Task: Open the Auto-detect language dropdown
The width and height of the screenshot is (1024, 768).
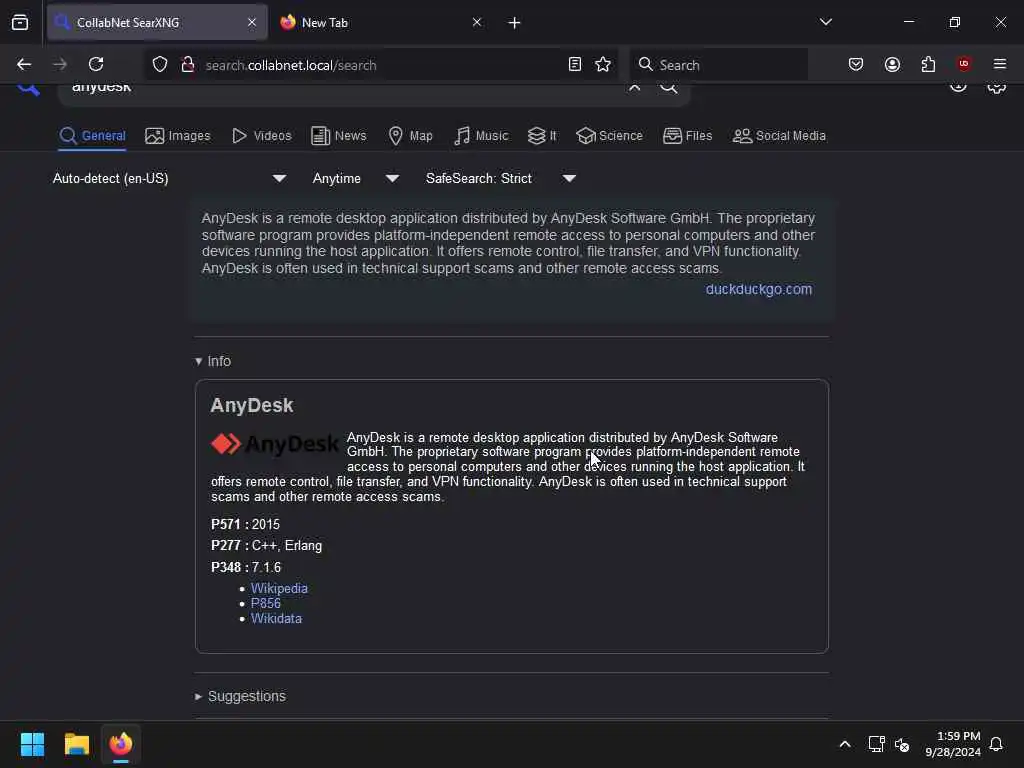Action: 169,178
